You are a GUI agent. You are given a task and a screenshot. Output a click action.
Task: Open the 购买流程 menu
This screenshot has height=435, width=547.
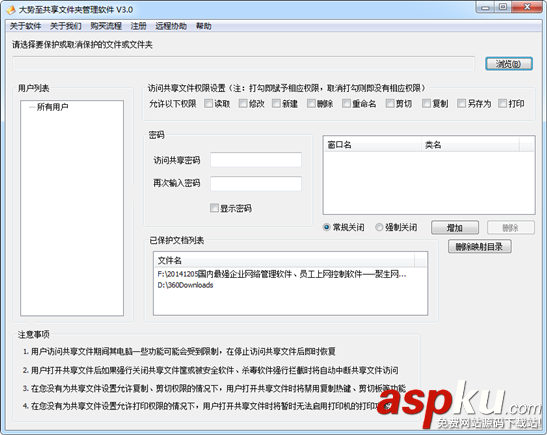point(106,26)
